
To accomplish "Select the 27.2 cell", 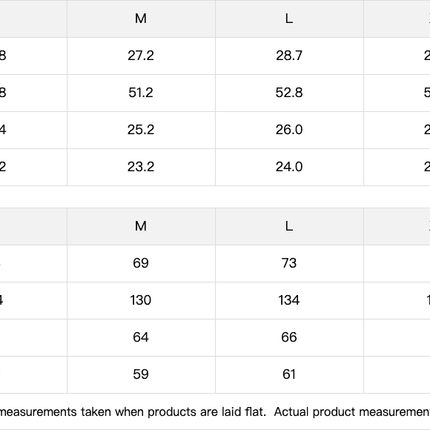I will 141,56.
